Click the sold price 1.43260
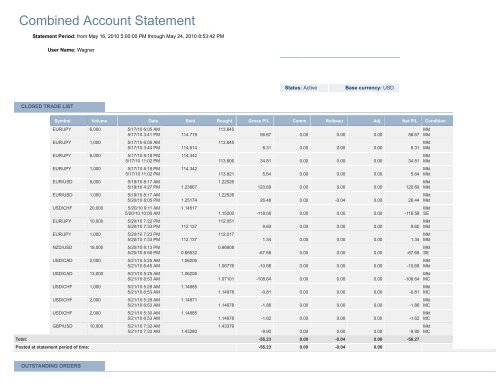Image resolution: width=500 pixels, height=386 pixels. (x=189, y=331)
